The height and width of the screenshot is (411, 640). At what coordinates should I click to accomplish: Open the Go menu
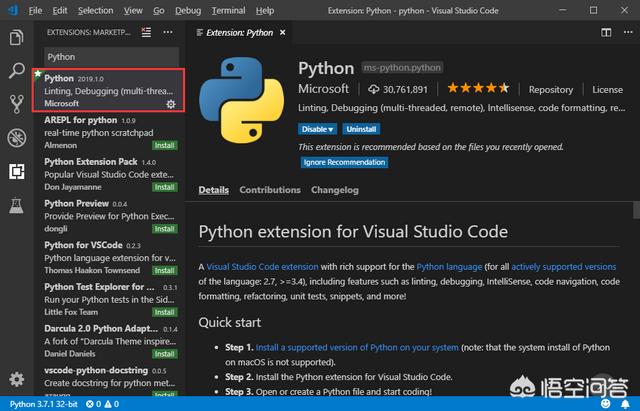pyautogui.click(x=158, y=10)
